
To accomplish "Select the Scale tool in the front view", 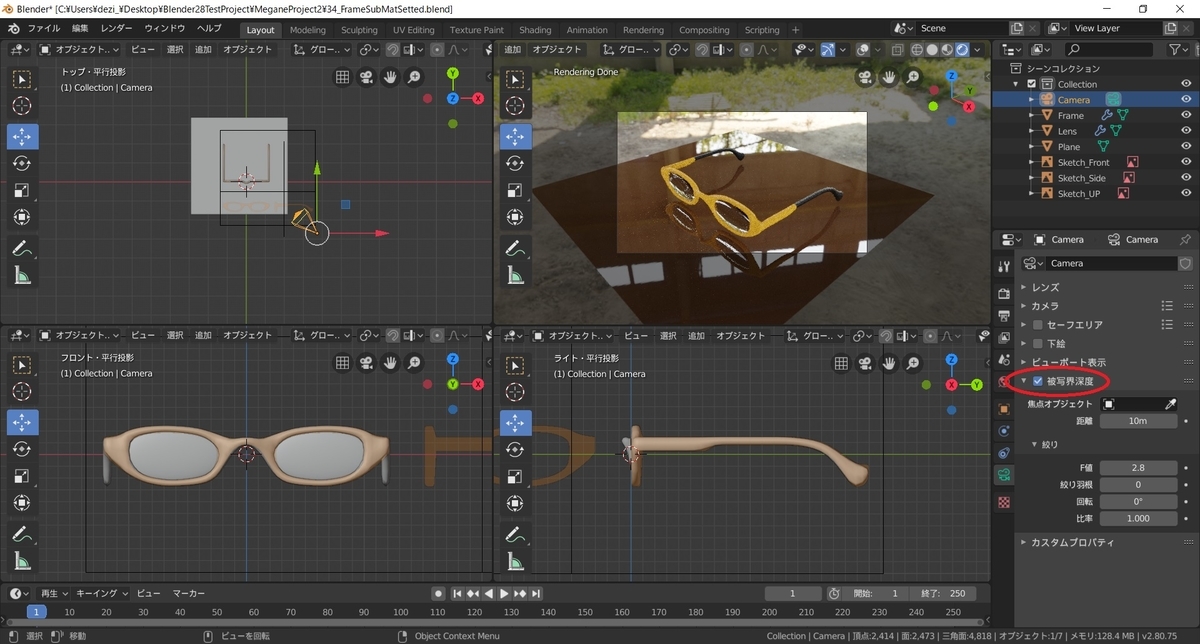I will (x=22, y=476).
